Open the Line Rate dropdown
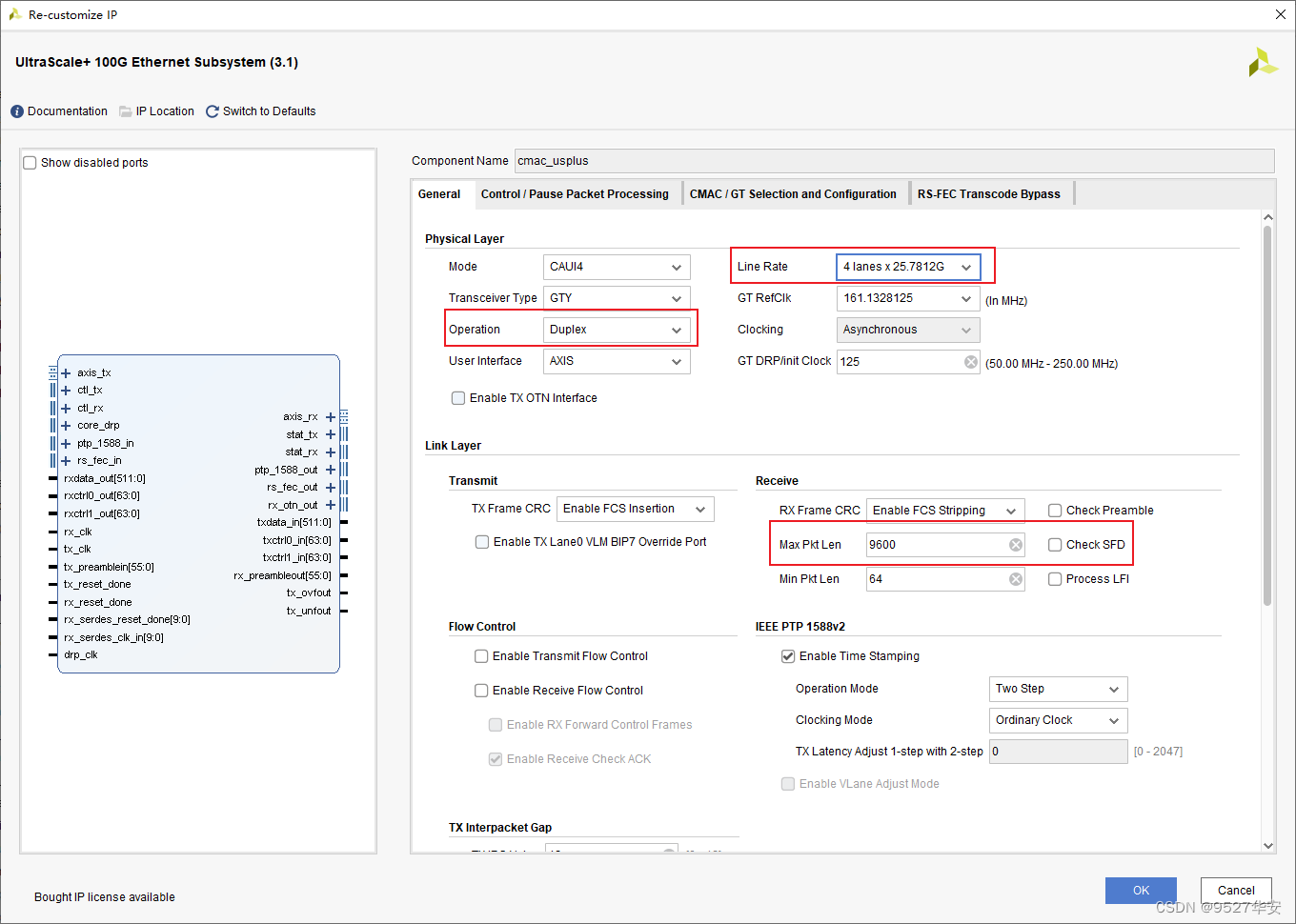Viewport: 1296px width, 924px height. [x=908, y=267]
